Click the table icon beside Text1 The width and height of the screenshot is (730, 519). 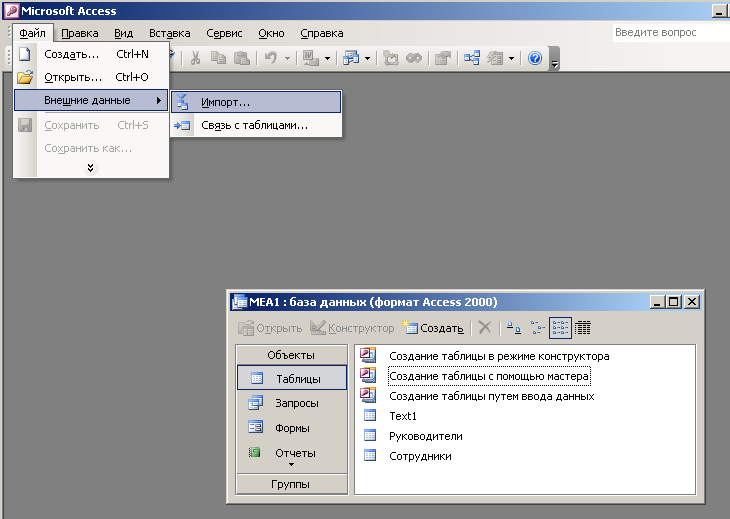click(370, 415)
